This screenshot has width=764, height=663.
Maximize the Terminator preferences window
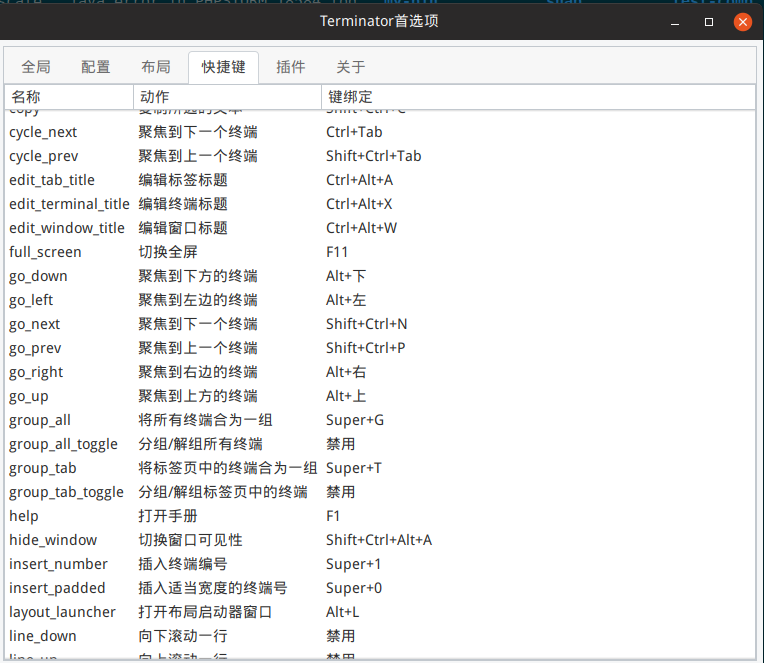point(709,22)
